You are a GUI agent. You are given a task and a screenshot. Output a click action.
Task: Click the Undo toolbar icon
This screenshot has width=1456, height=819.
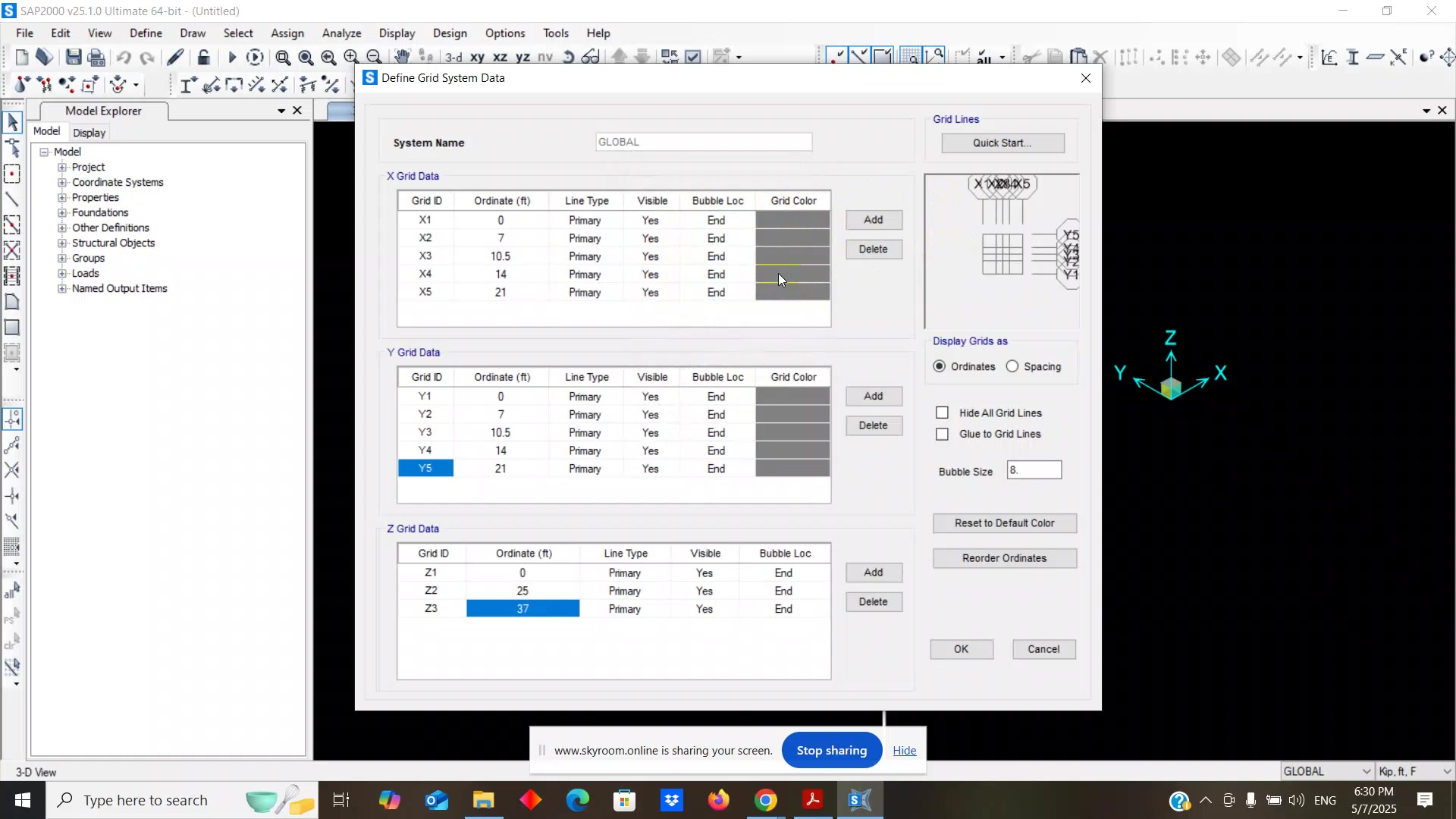click(124, 57)
